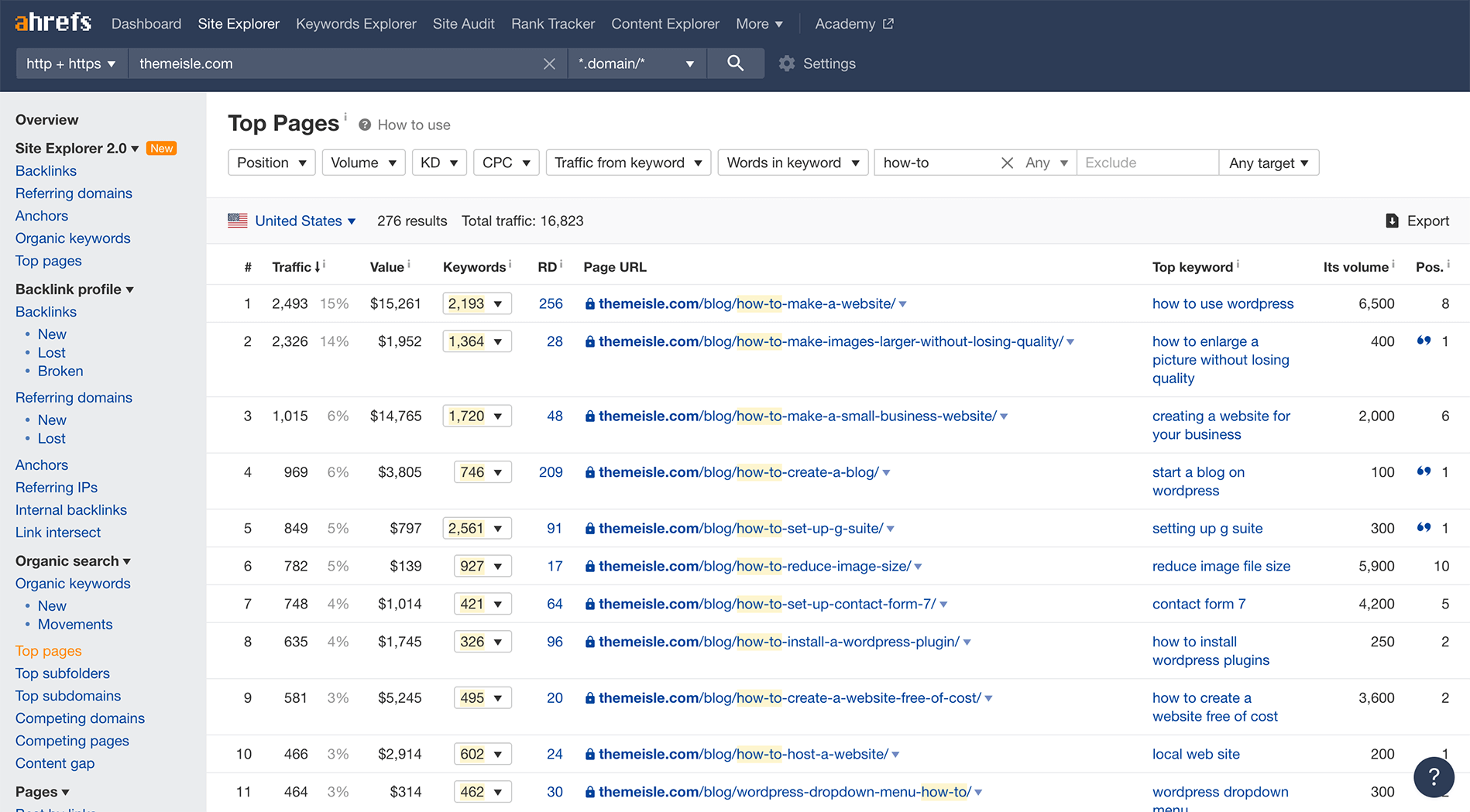Expand URL arrow for how-to-make-a-website page
This screenshot has width=1470, height=812.
click(x=903, y=304)
